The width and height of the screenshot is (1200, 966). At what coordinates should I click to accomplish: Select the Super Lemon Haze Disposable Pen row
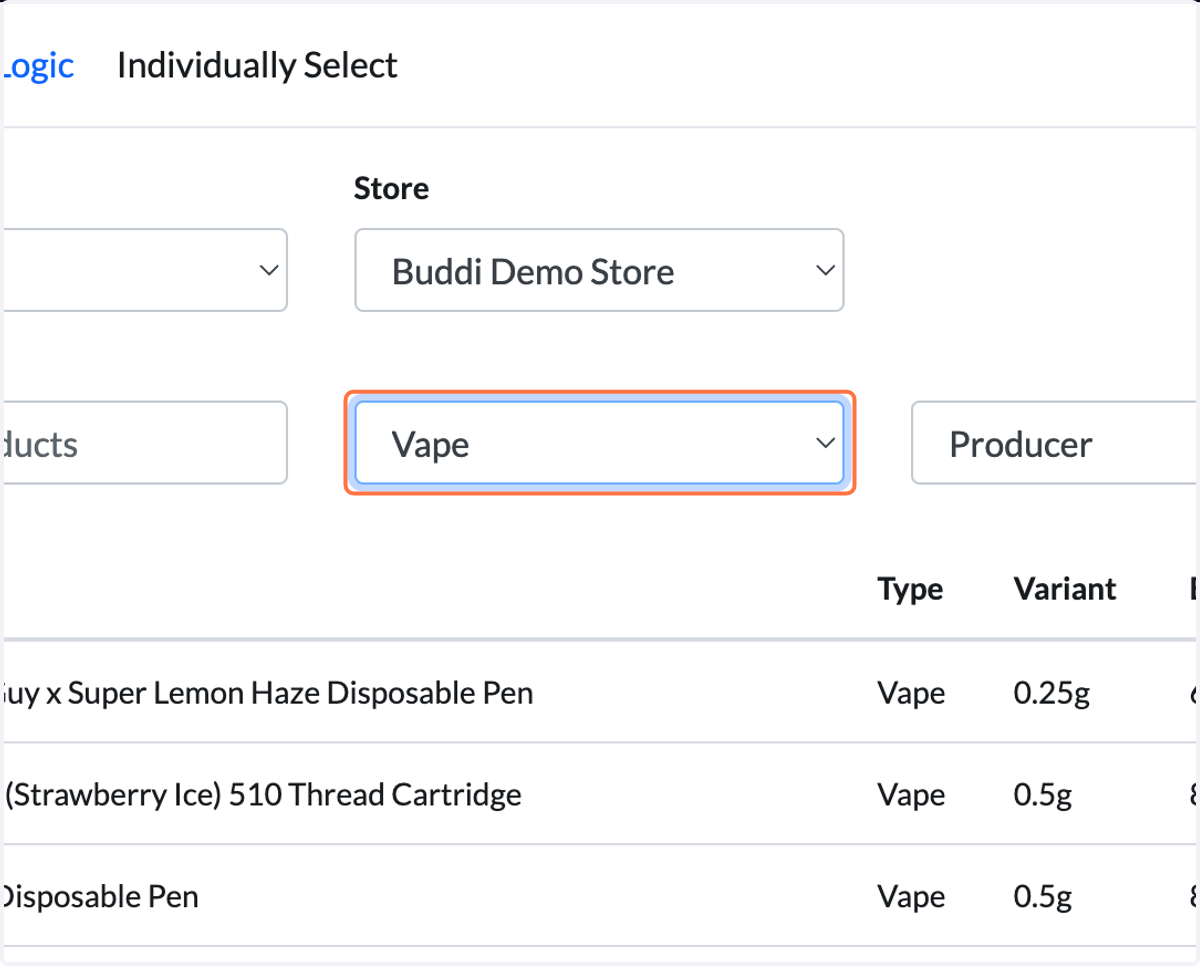[x=600, y=692]
